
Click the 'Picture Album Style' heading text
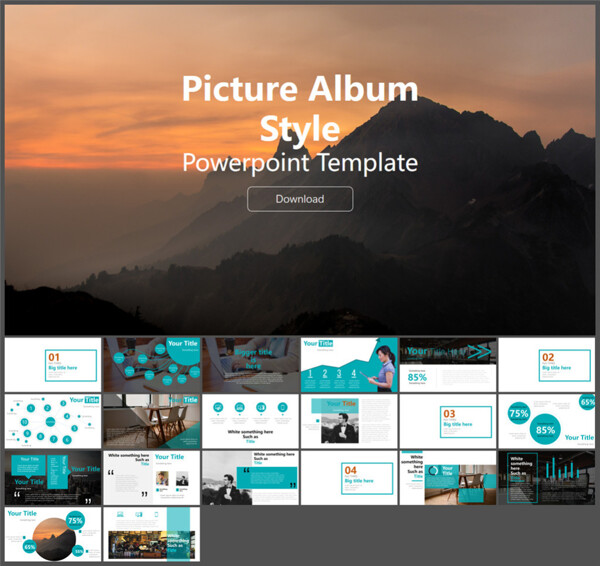(x=300, y=109)
